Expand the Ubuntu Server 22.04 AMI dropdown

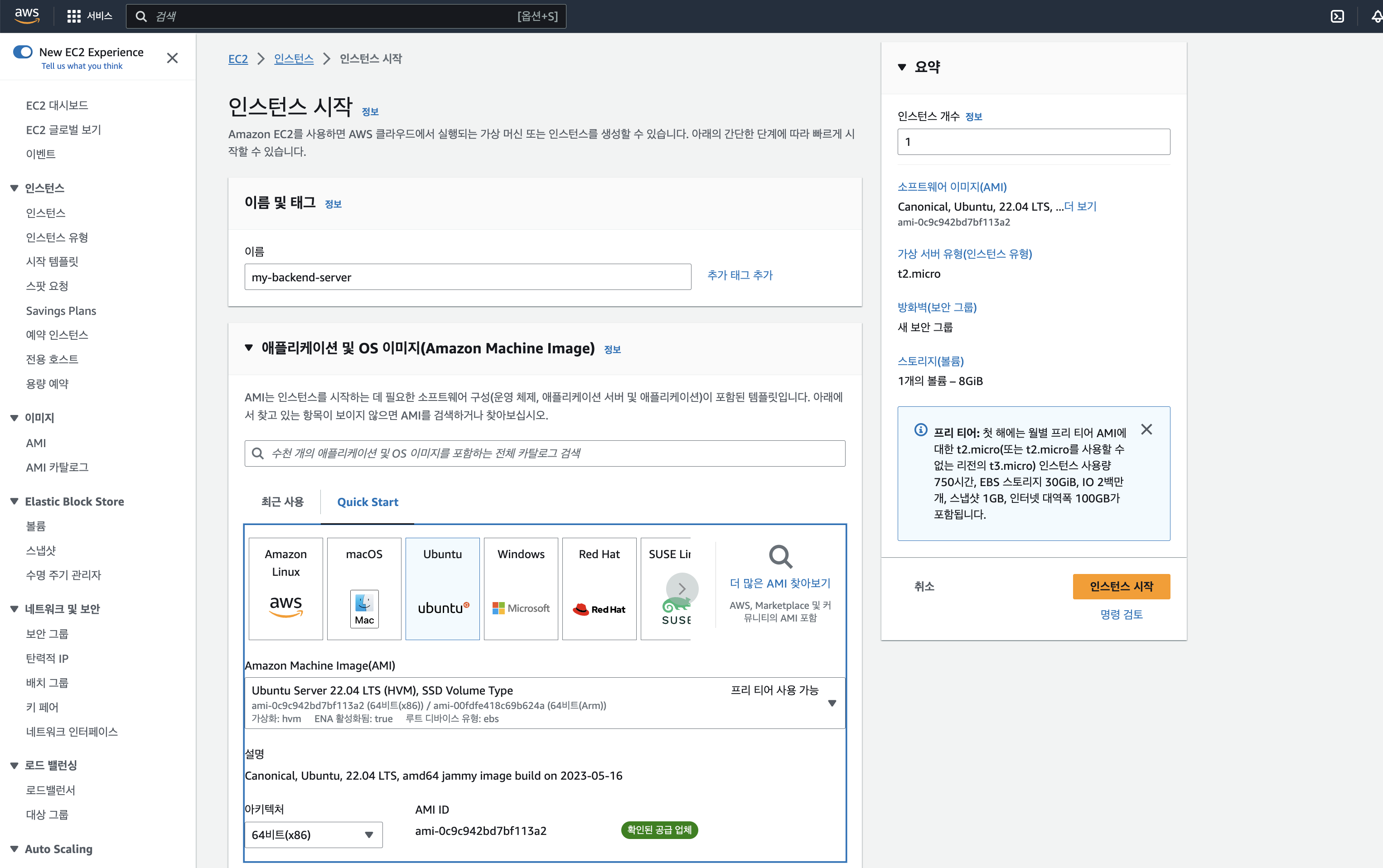832,703
